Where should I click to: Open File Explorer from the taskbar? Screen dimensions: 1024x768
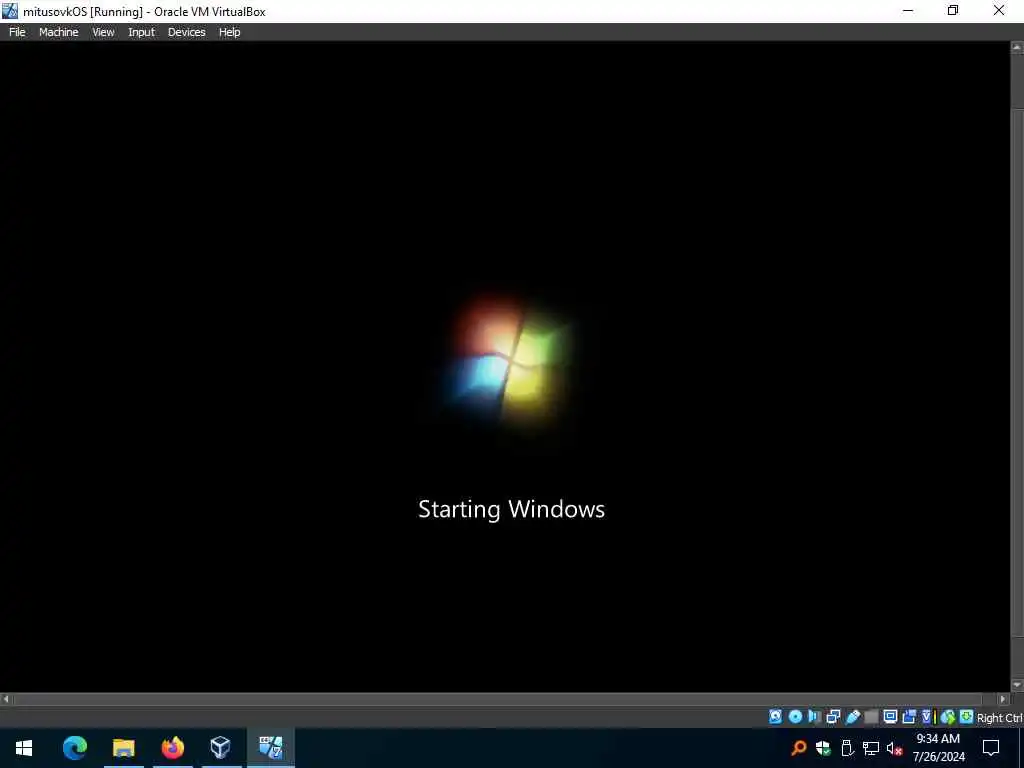(123, 748)
